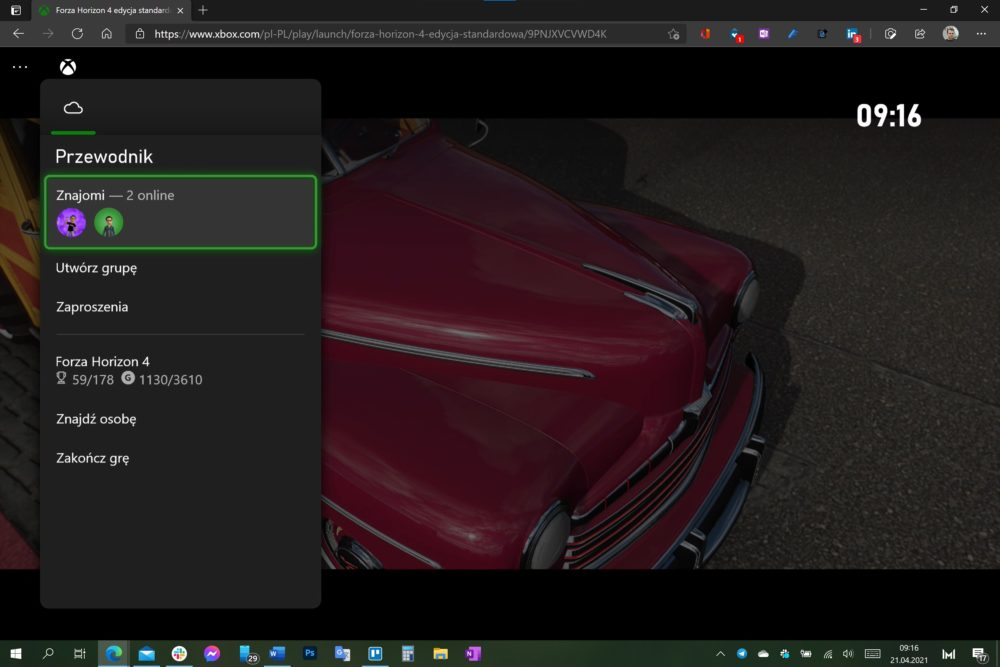Open the LinkedIn extension with badge 3
This screenshot has height=667, width=1000.
[853, 35]
